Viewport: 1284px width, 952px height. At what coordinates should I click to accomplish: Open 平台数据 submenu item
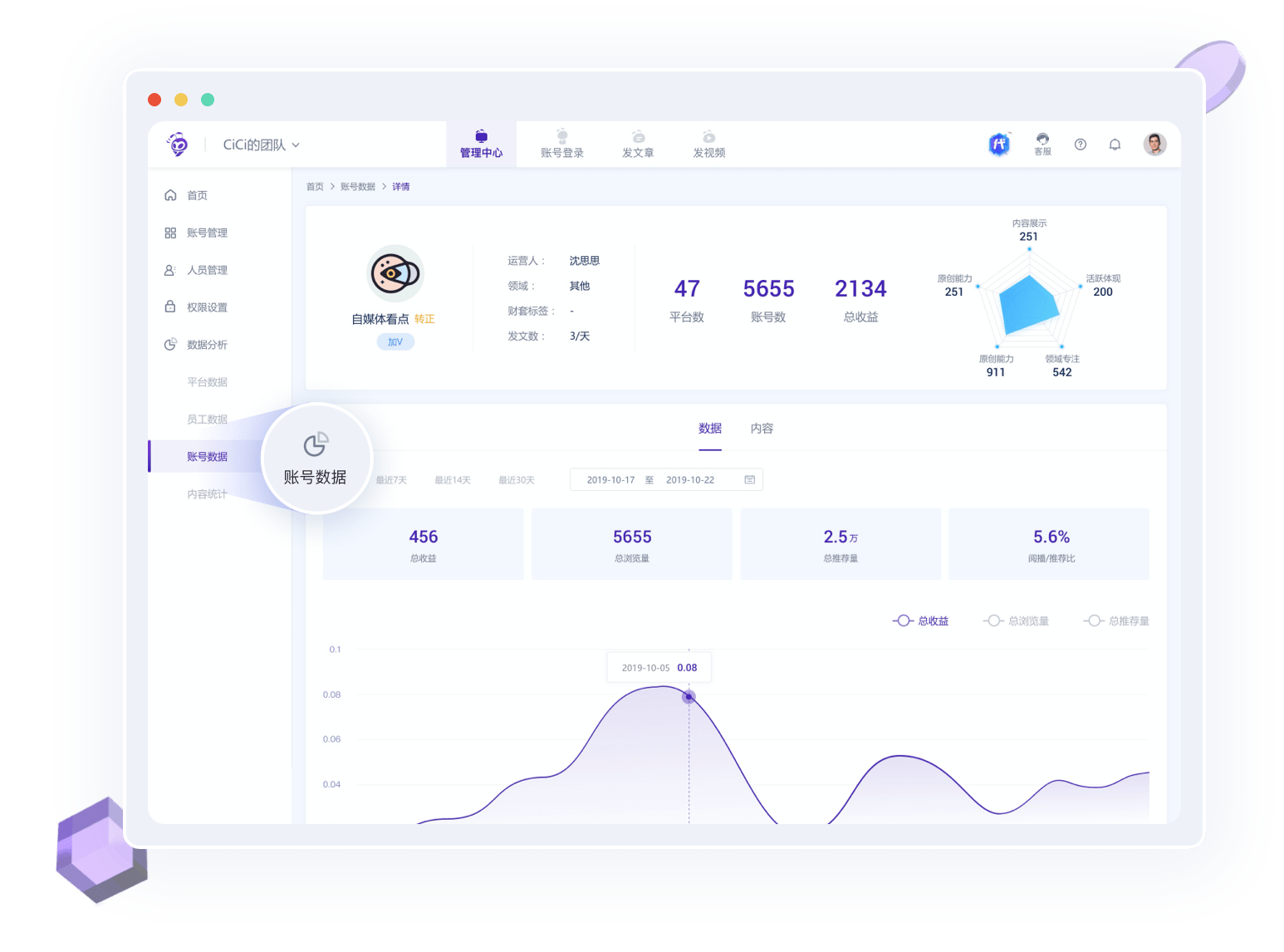pos(207,382)
